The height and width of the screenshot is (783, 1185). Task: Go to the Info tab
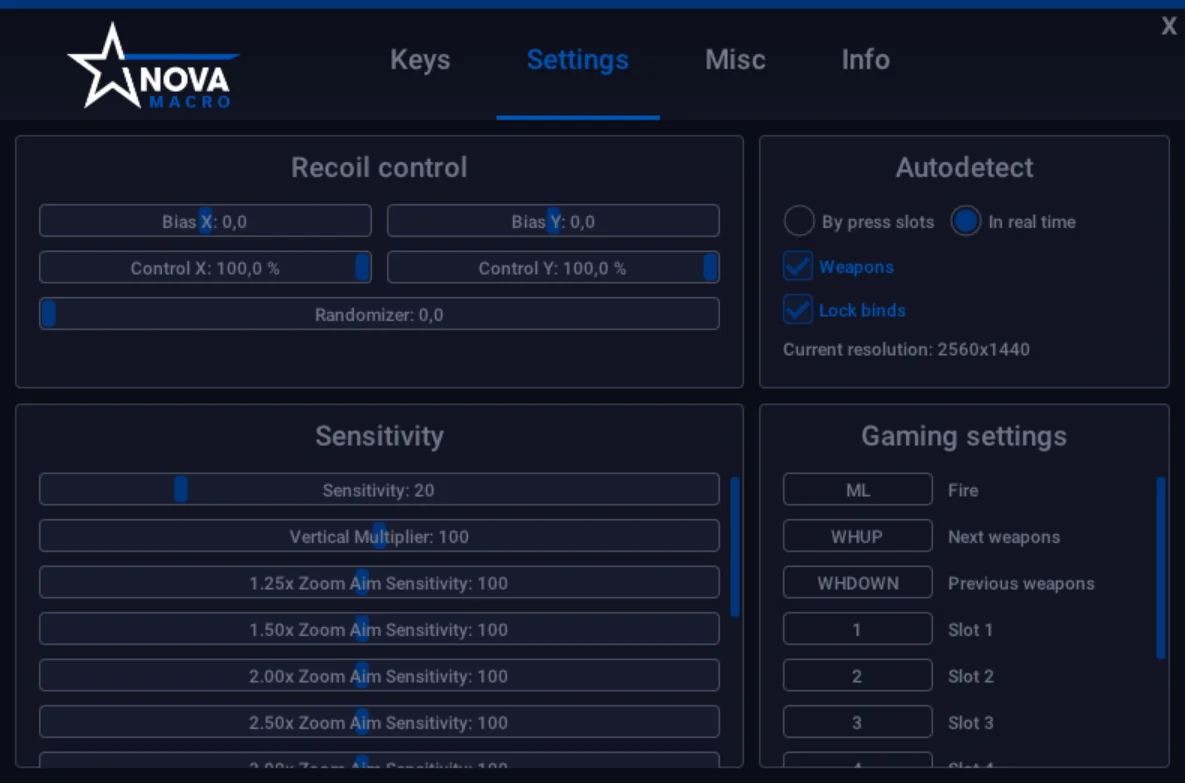point(865,60)
